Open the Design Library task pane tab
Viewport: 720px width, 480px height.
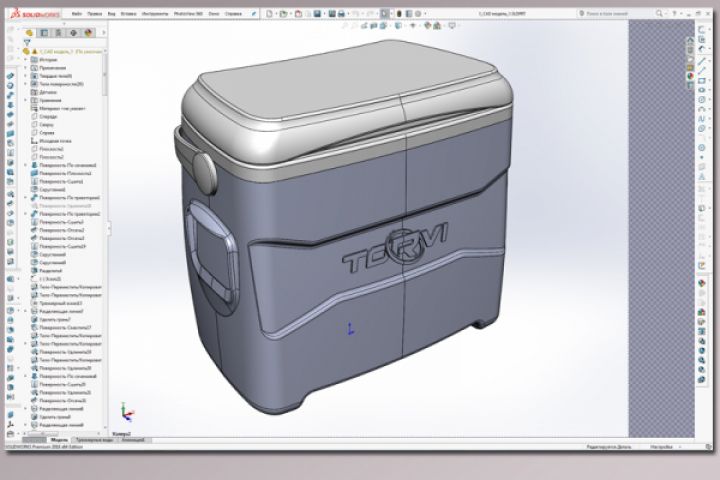(690, 50)
